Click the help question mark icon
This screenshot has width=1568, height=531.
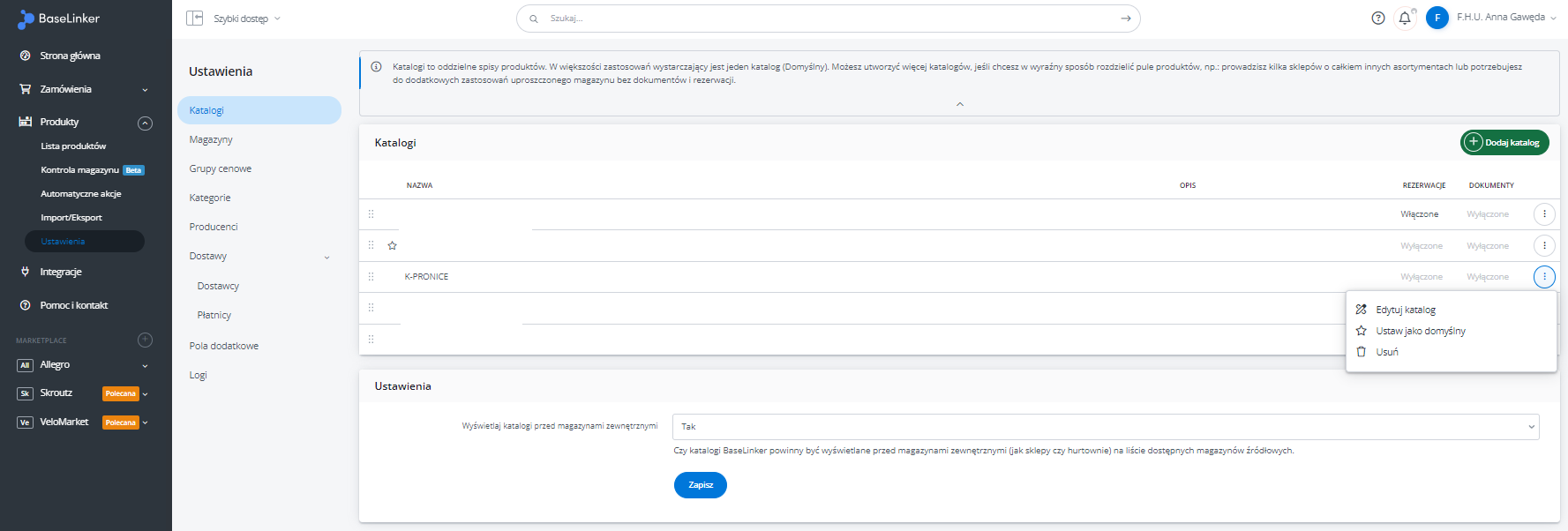(x=1377, y=18)
